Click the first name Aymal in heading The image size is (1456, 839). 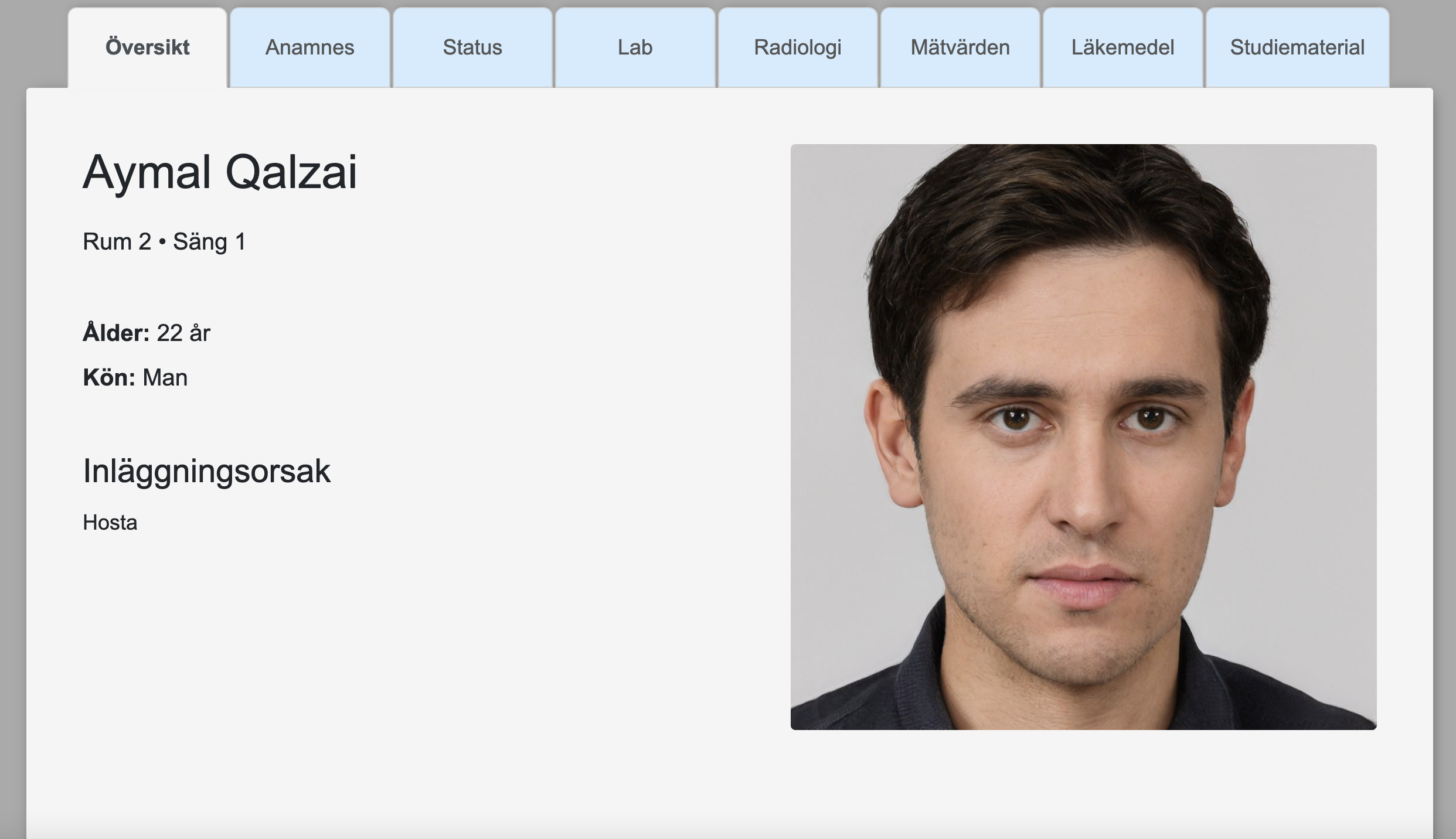click(147, 173)
